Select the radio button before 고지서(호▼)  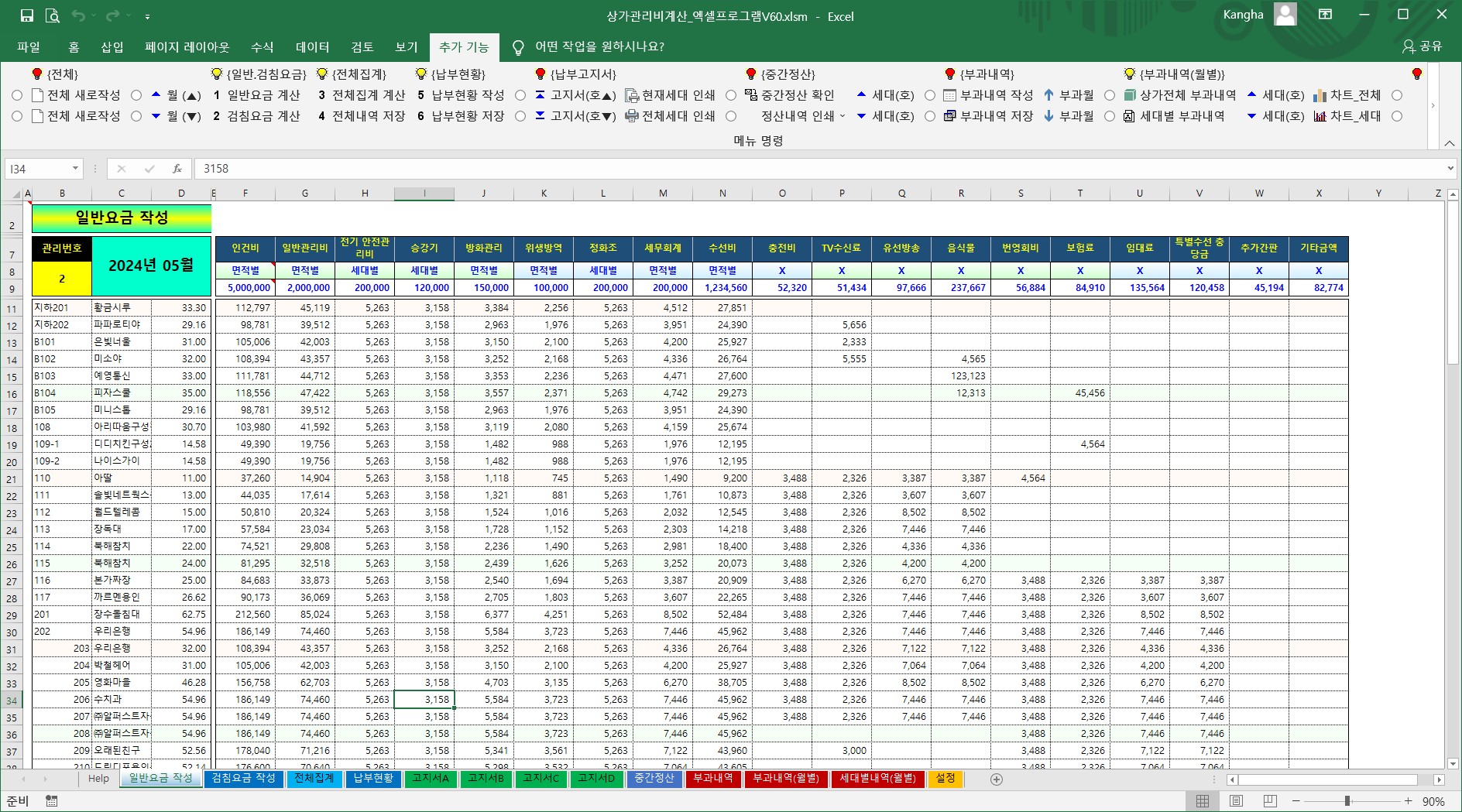coord(520,116)
